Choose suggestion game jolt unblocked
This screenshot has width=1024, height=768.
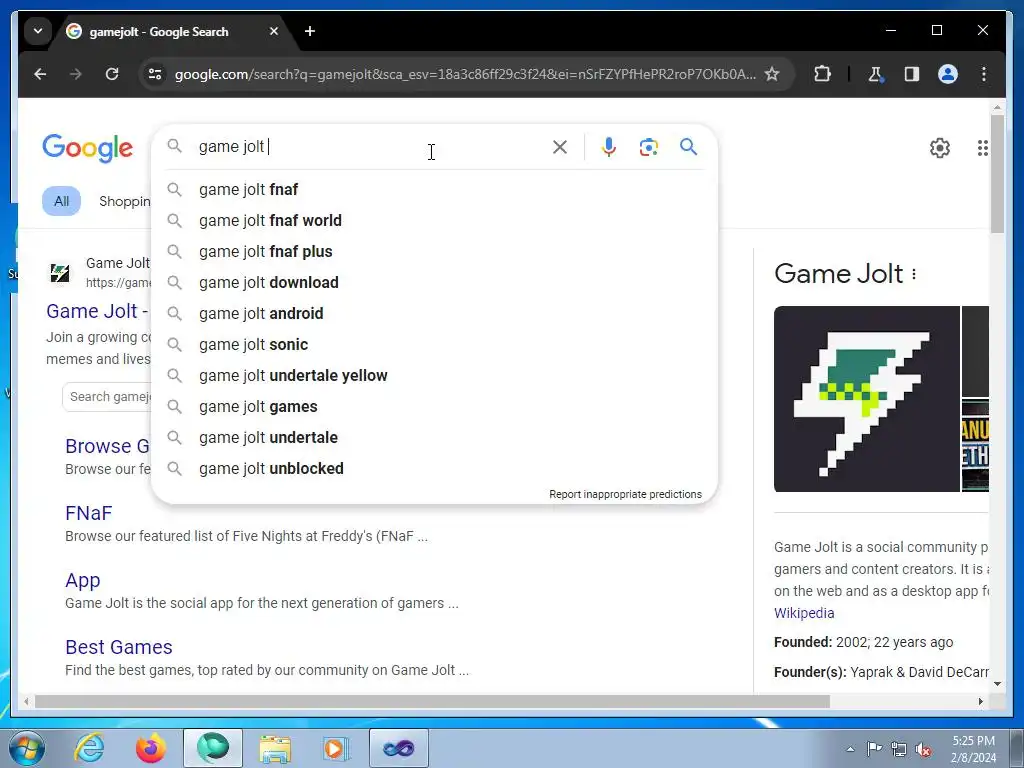click(x=434, y=469)
